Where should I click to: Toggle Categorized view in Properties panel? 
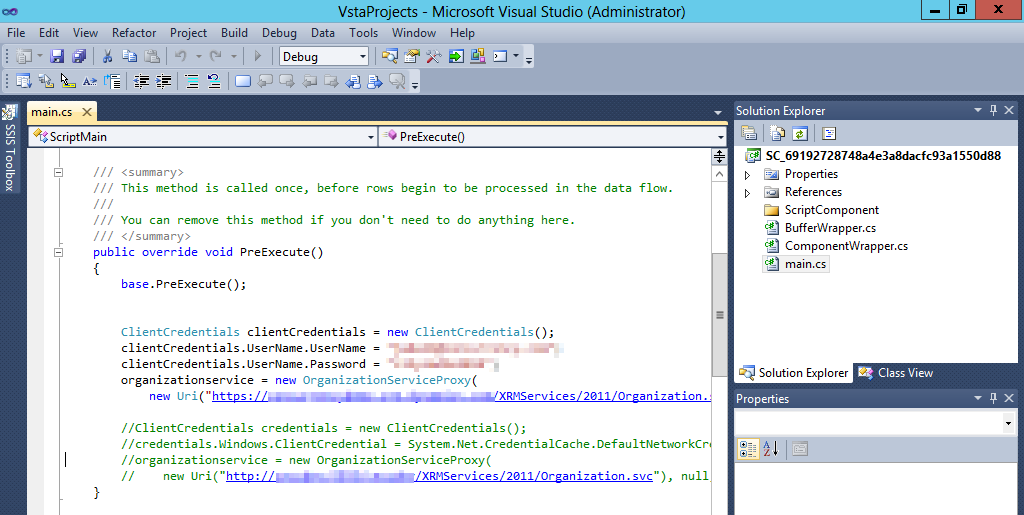(748, 449)
